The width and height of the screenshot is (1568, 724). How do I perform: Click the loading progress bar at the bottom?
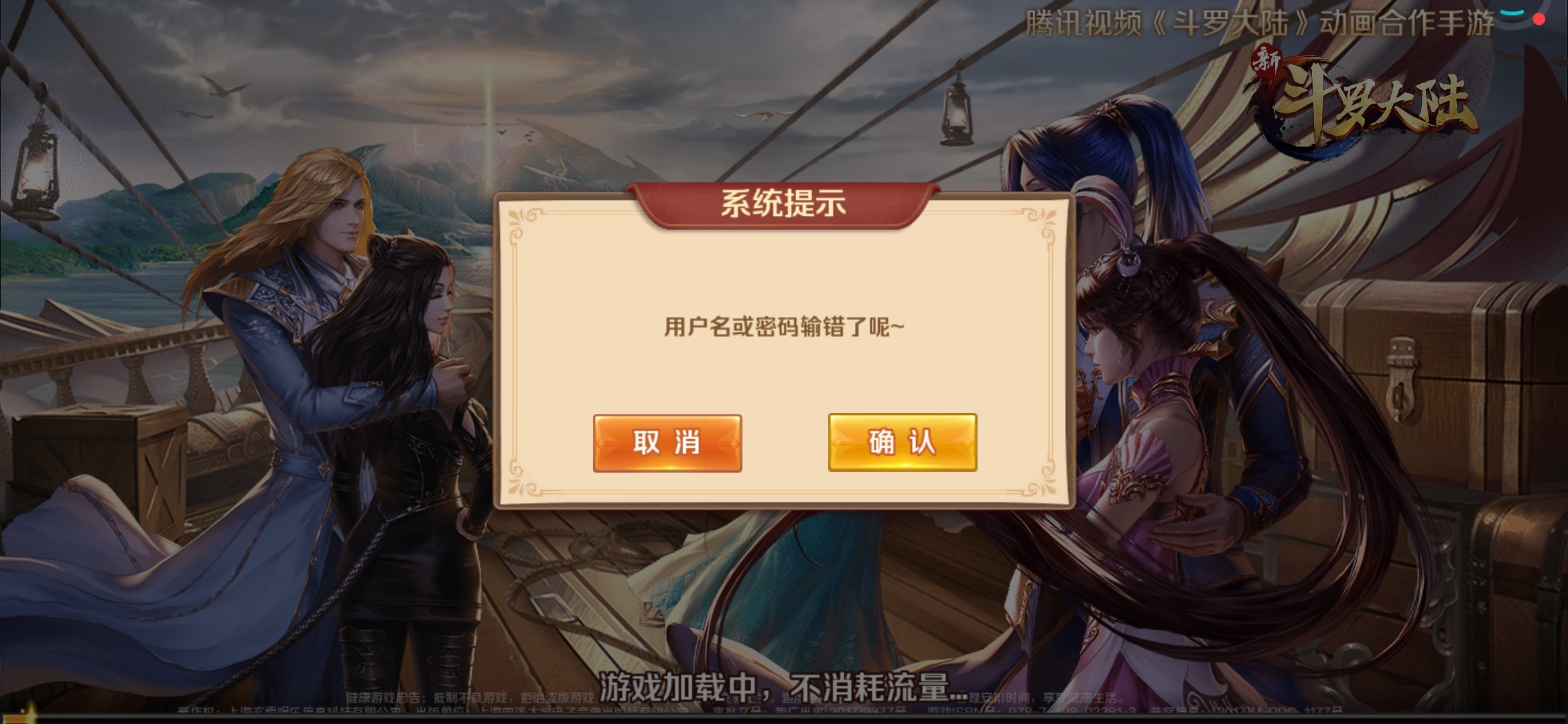click(784, 717)
